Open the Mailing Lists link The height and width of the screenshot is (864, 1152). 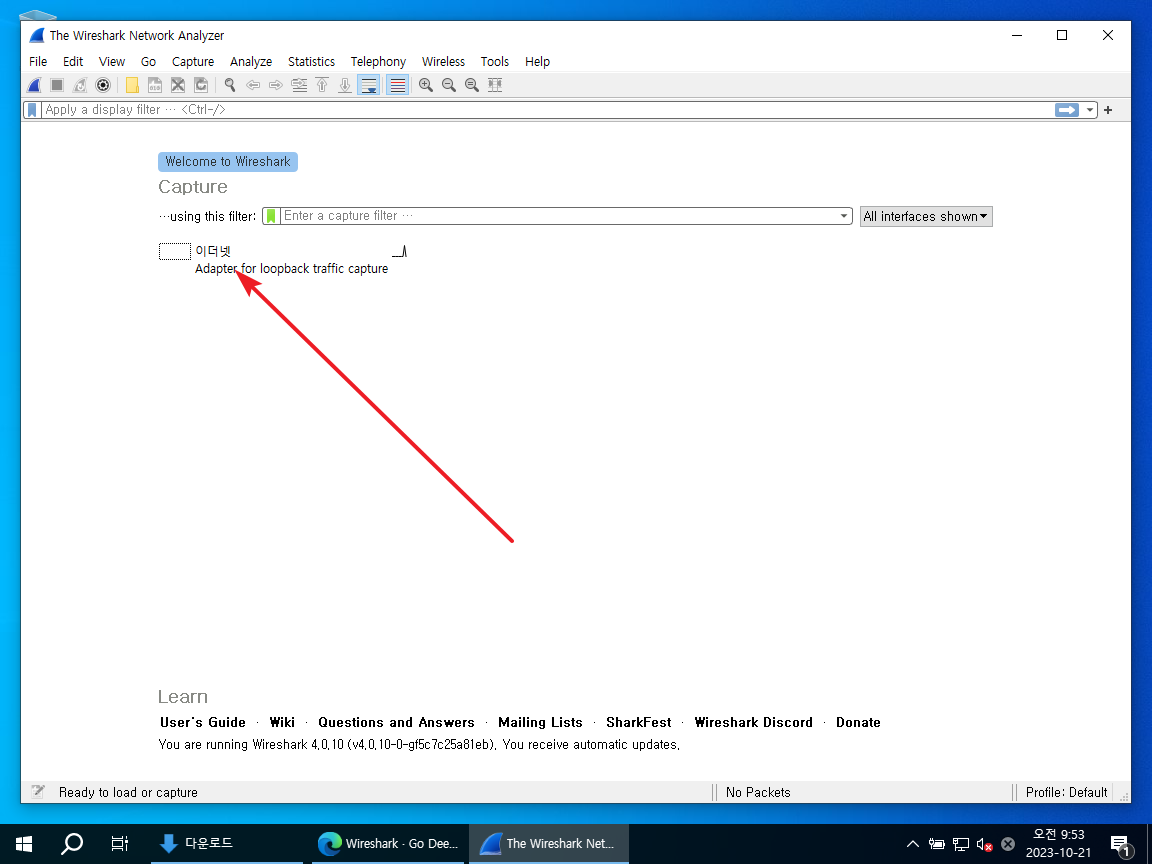(x=540, y=722)
